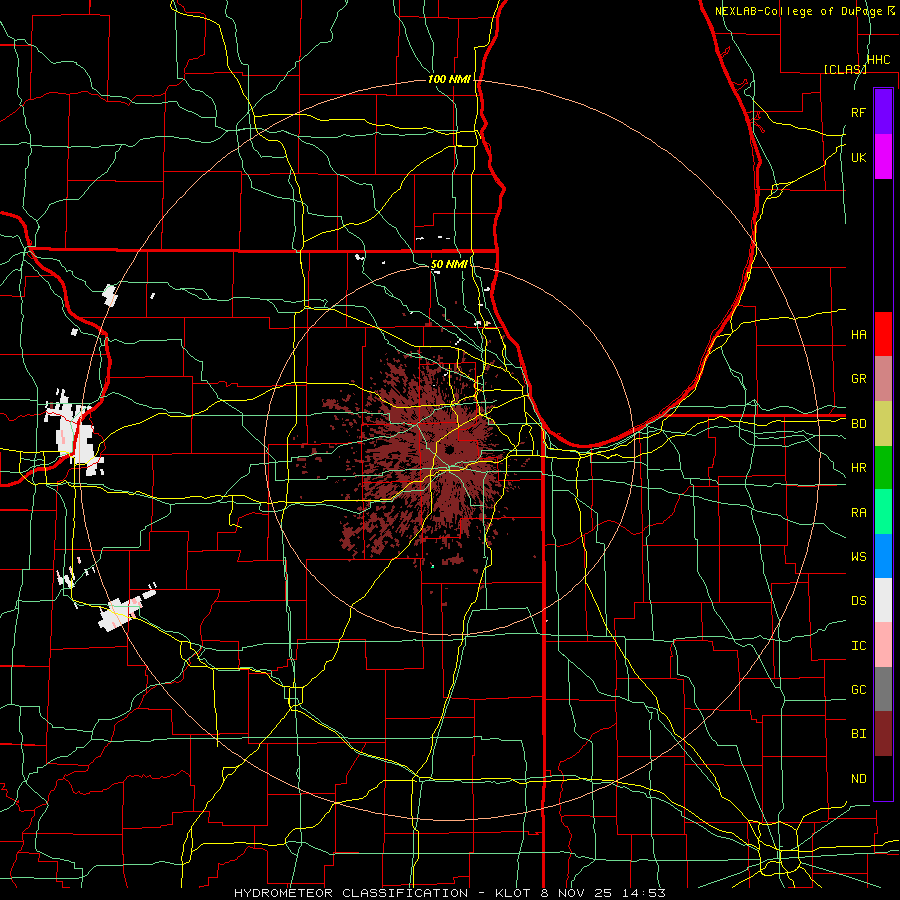Click the UK legend label
900x900 pixels.
pyautogui.click(x=858, y=157)
